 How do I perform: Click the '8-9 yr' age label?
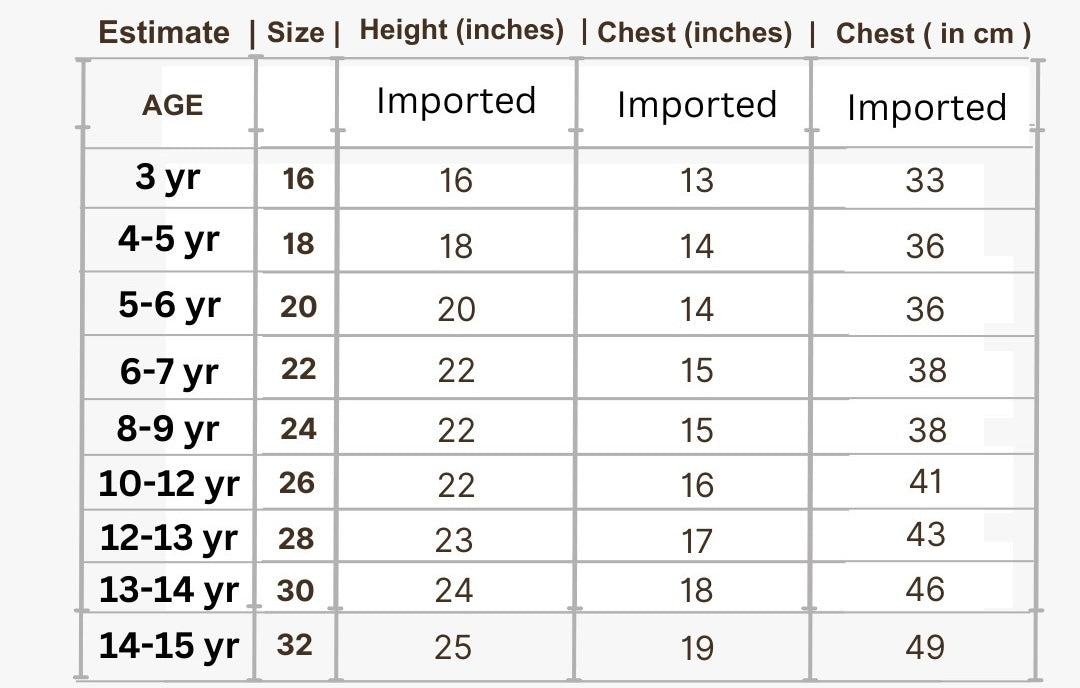tap(168, 429)
